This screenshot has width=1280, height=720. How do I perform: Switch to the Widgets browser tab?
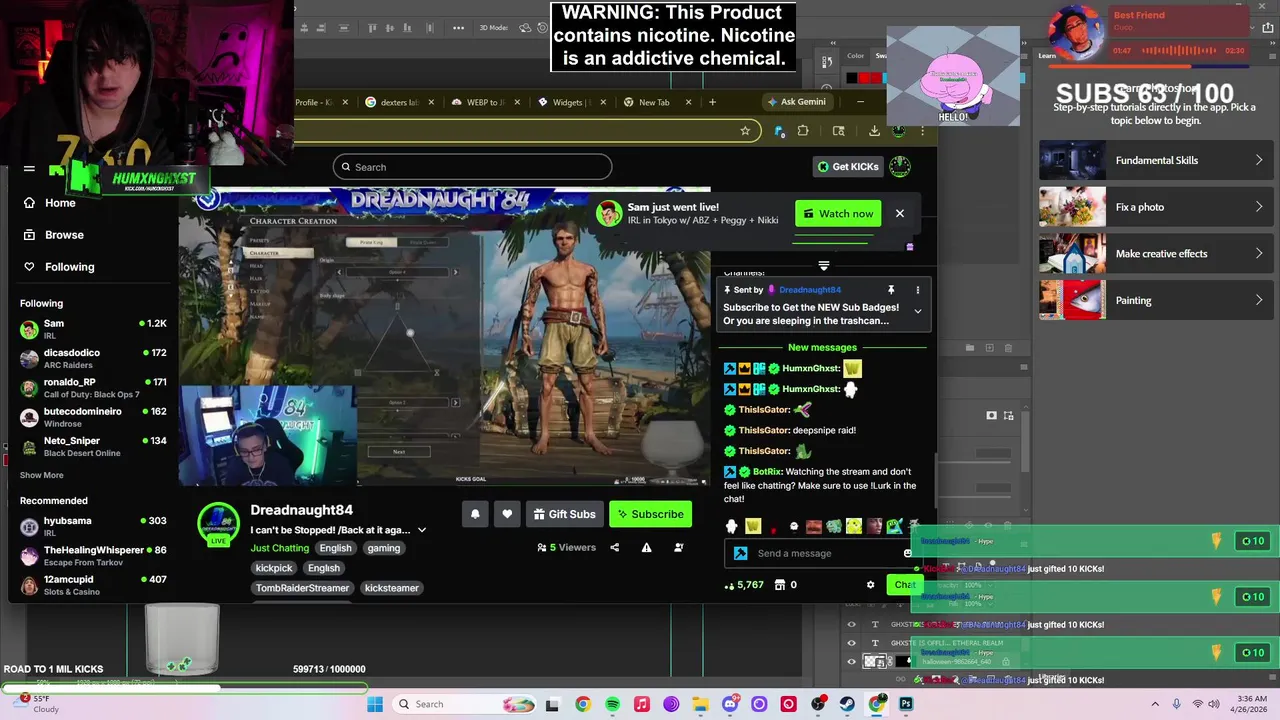[x=571, y=102]
